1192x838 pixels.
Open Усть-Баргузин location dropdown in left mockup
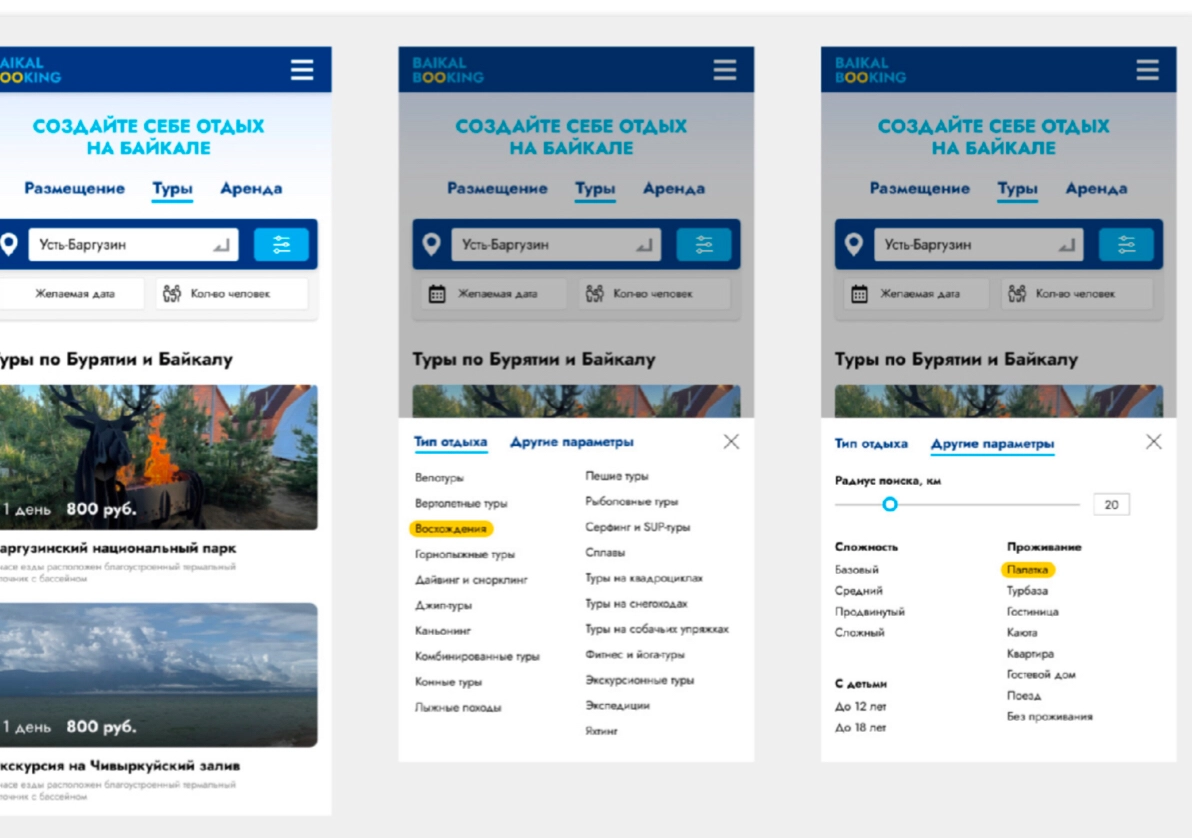pyautogui.click(x=134, y=245)
